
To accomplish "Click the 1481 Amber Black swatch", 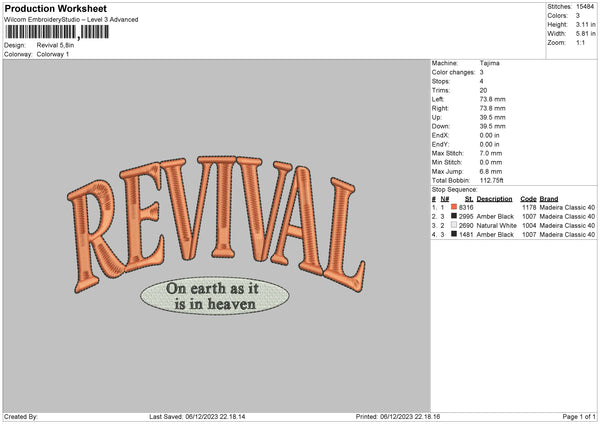I will [x=454, y=234].
